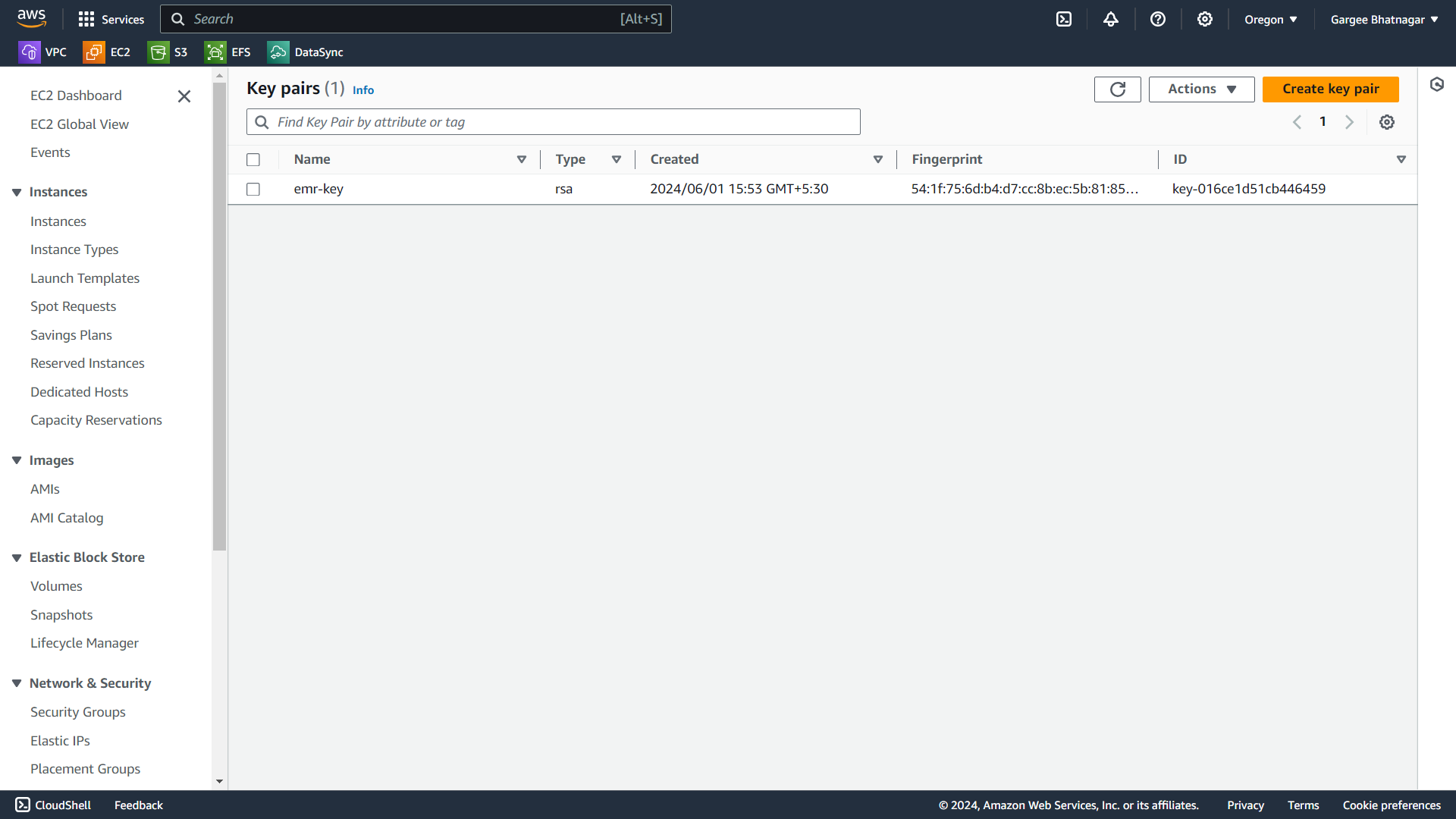Collapse the Network & Security section
The height and width of the screenshot is (819, 1456).
click(17, 684)
